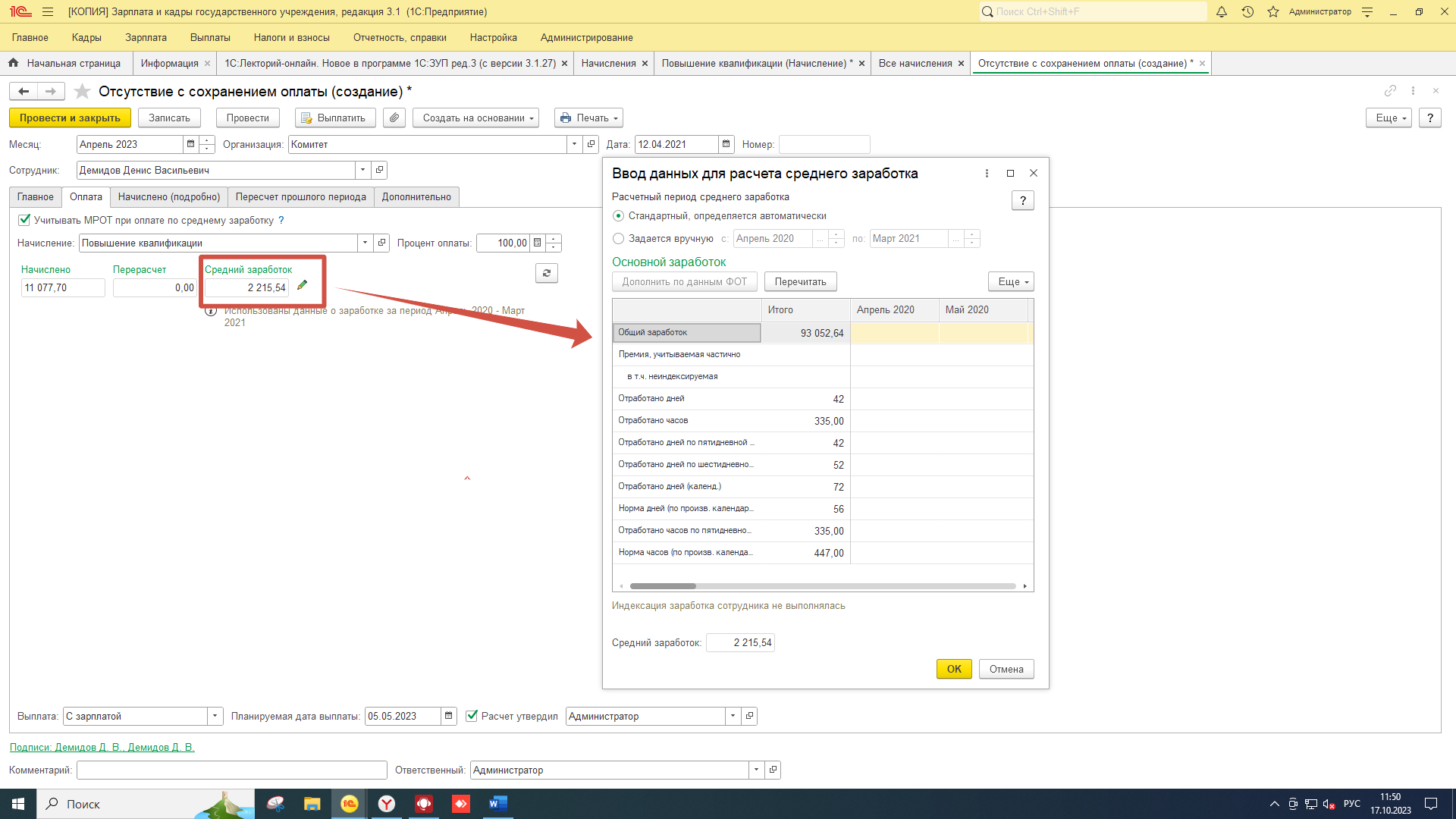Open the Ответственный record with open icon

pos(773,770)
